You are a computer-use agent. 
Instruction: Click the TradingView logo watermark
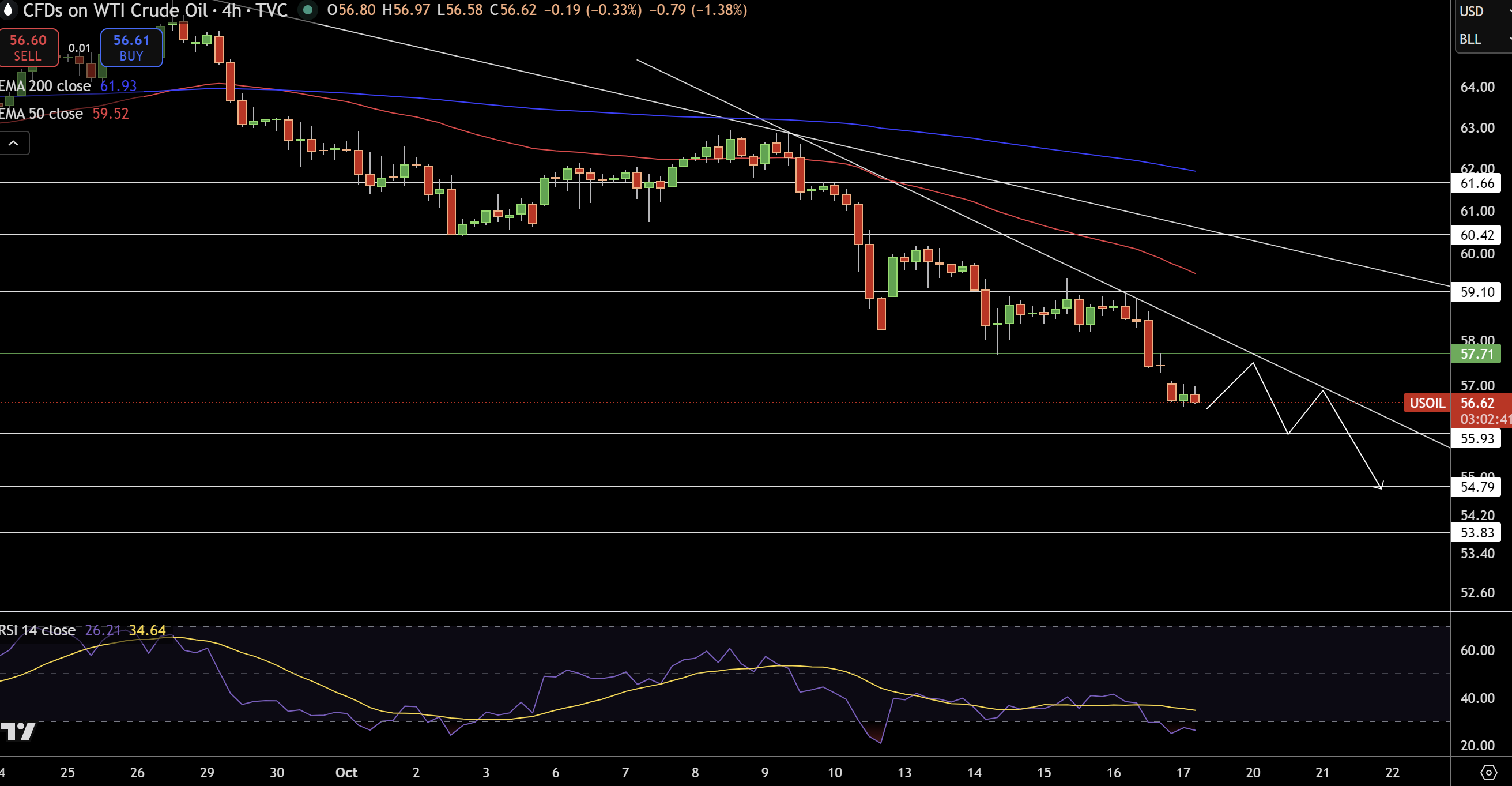[19, 731]
